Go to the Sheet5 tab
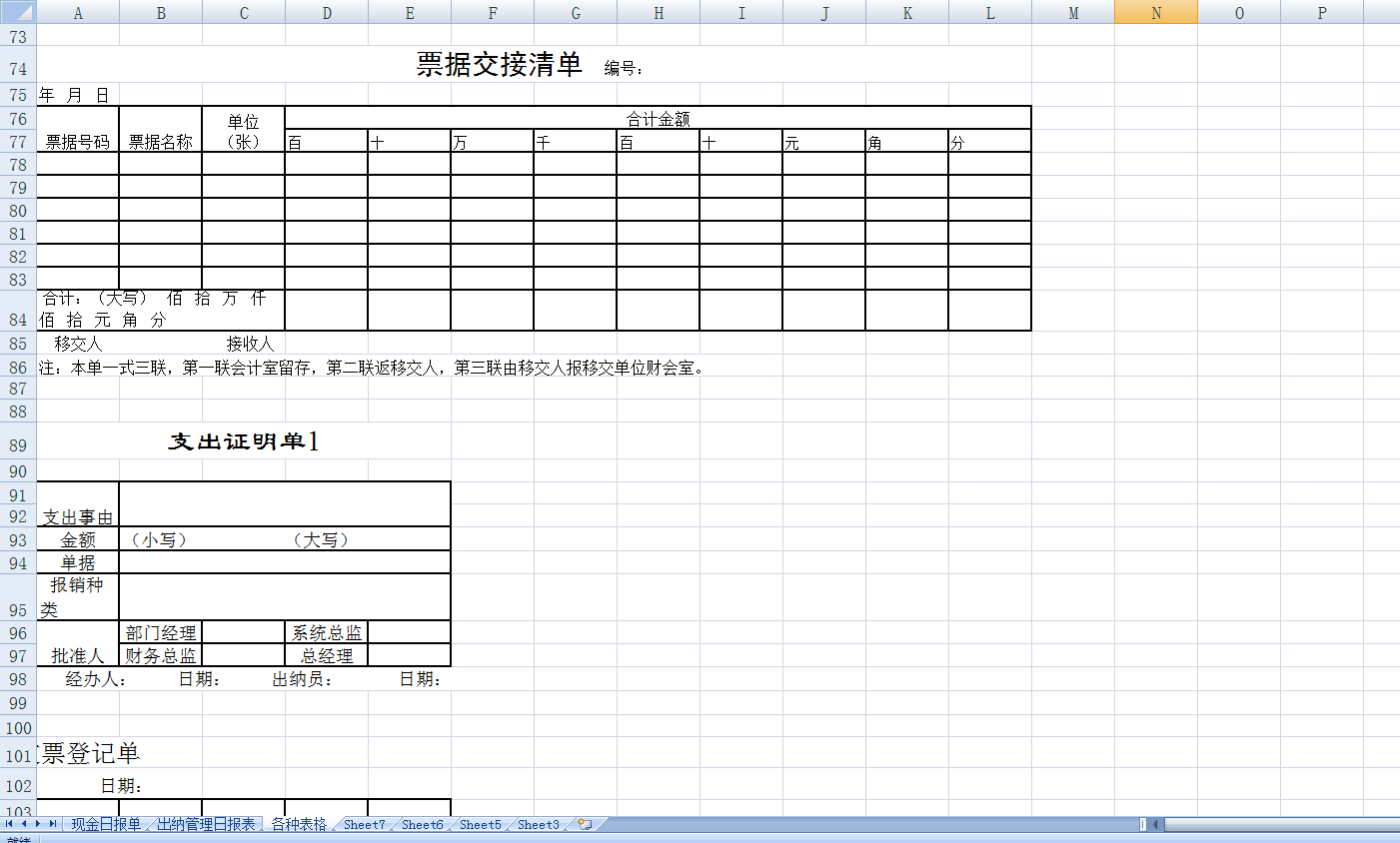This screenshot has width=1400, height=843. pos(480,824)
